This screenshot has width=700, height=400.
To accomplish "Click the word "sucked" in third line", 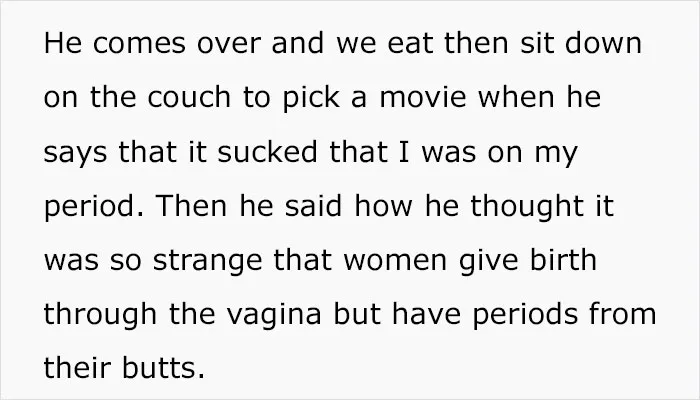I will pos(267,151).
